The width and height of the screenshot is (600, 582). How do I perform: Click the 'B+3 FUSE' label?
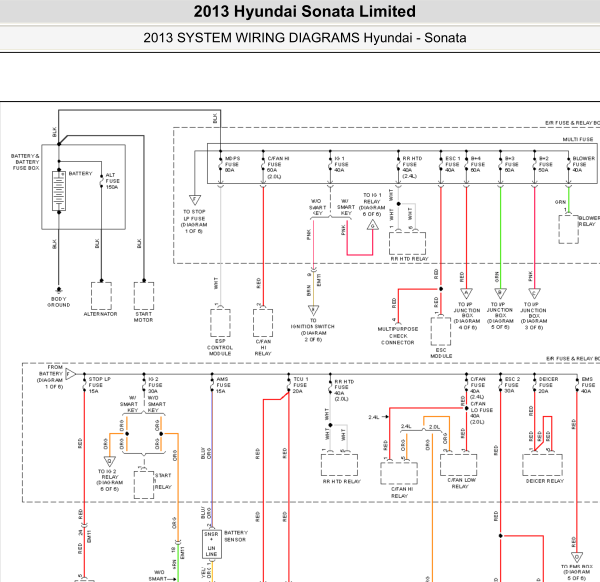tap(512, 164)
